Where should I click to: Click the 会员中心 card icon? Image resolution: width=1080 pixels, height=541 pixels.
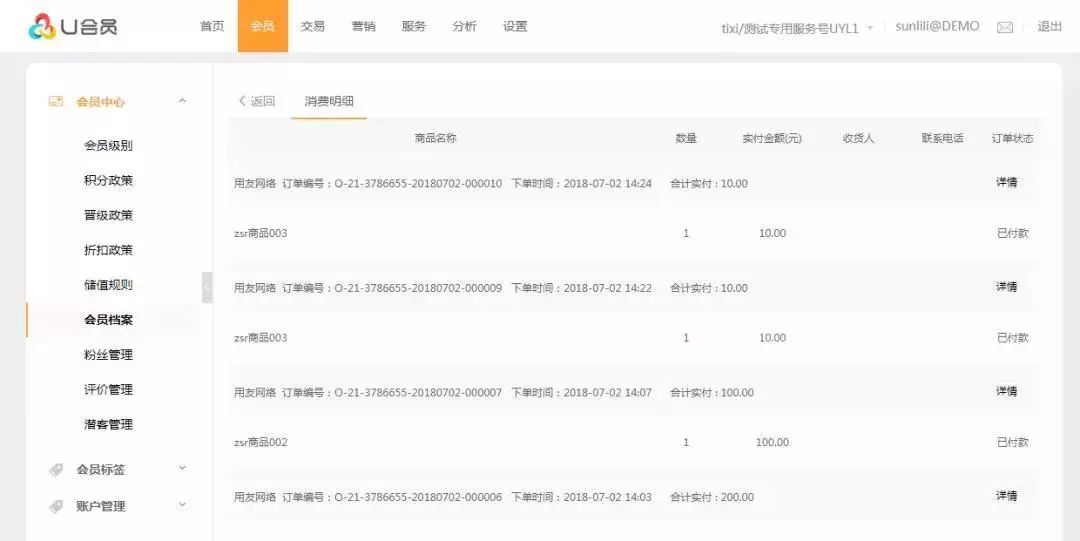56,102
